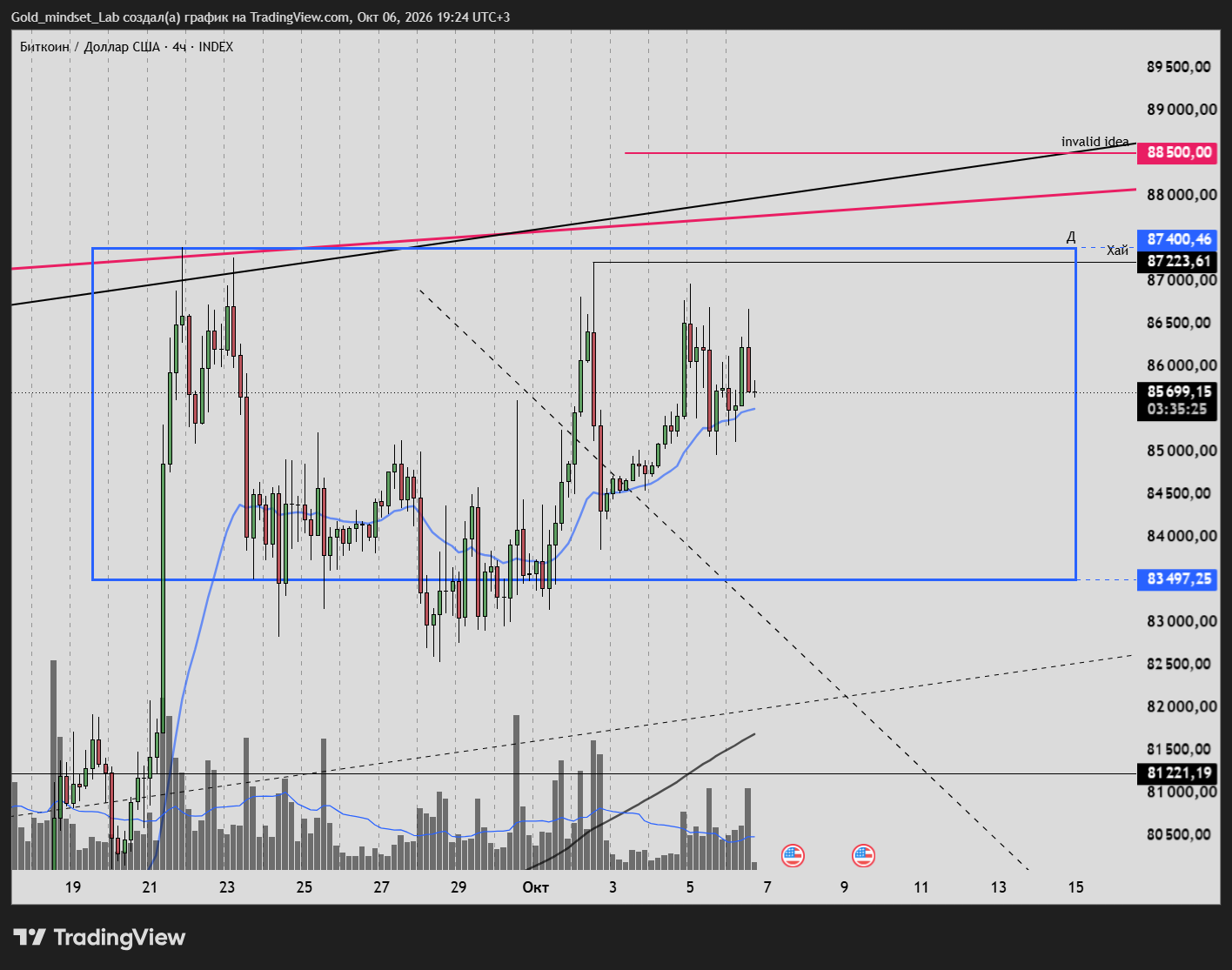This screenshot has height=970, width=1232.
Task: Click the 84 500,00 price scale value
Action: pos(1179,493)
